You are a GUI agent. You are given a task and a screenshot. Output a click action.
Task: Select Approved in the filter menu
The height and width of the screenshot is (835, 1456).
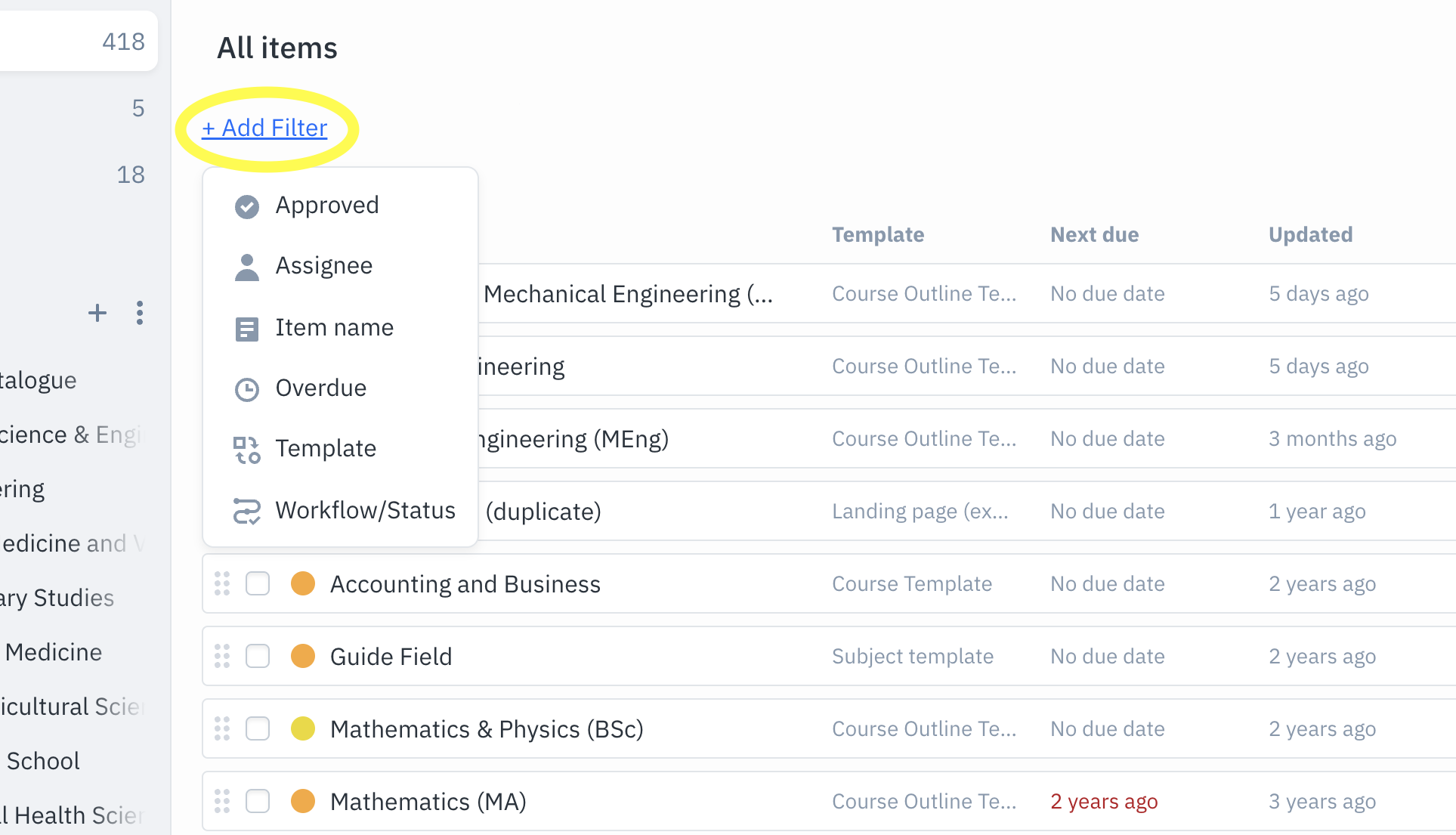pyautogui.click(x=327, y=205)
